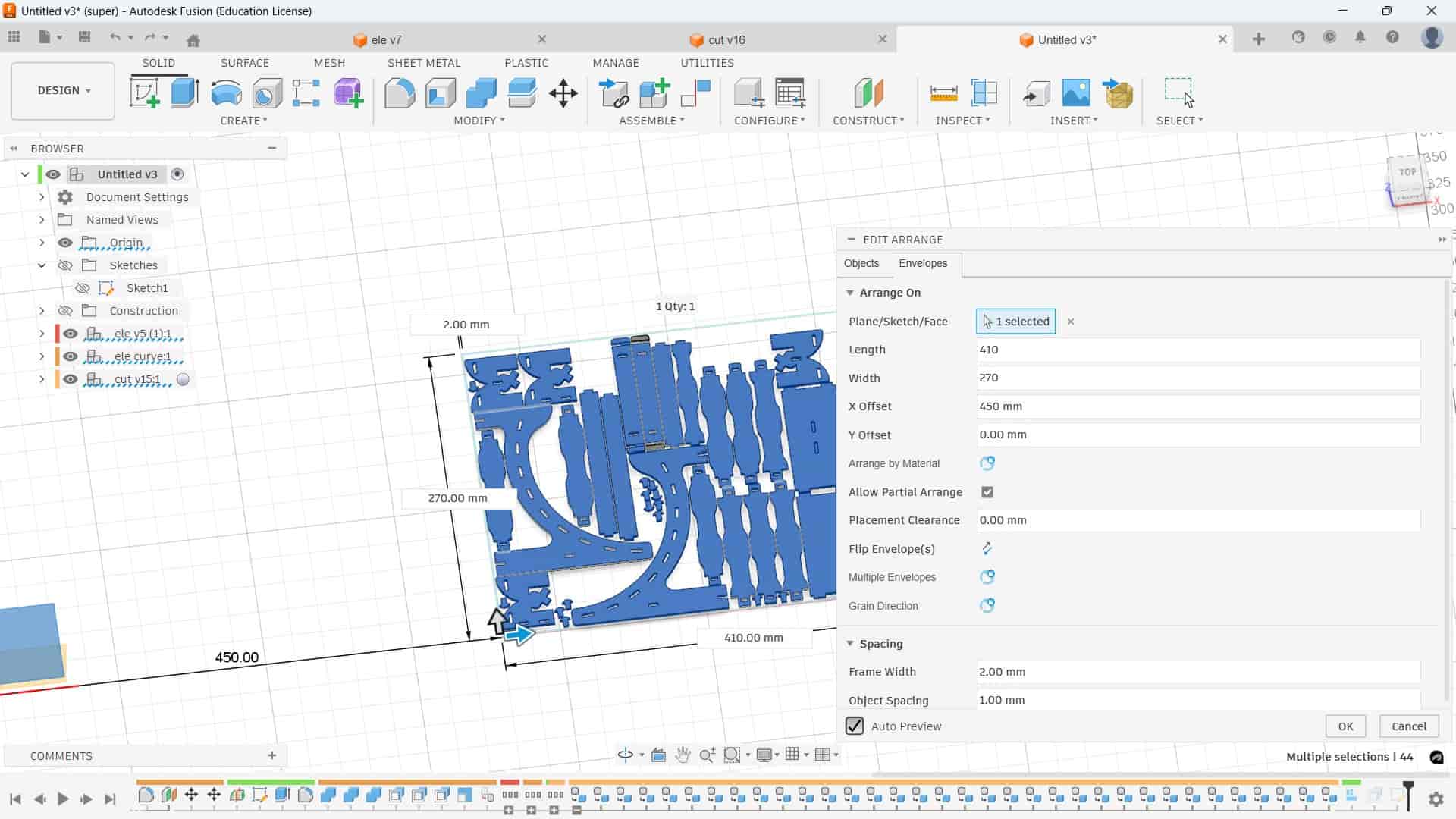The height and width of the screenshot is (819, 1456).
Task: Select the Fillet tool in Modify
Action: click(x=400, y=93)
